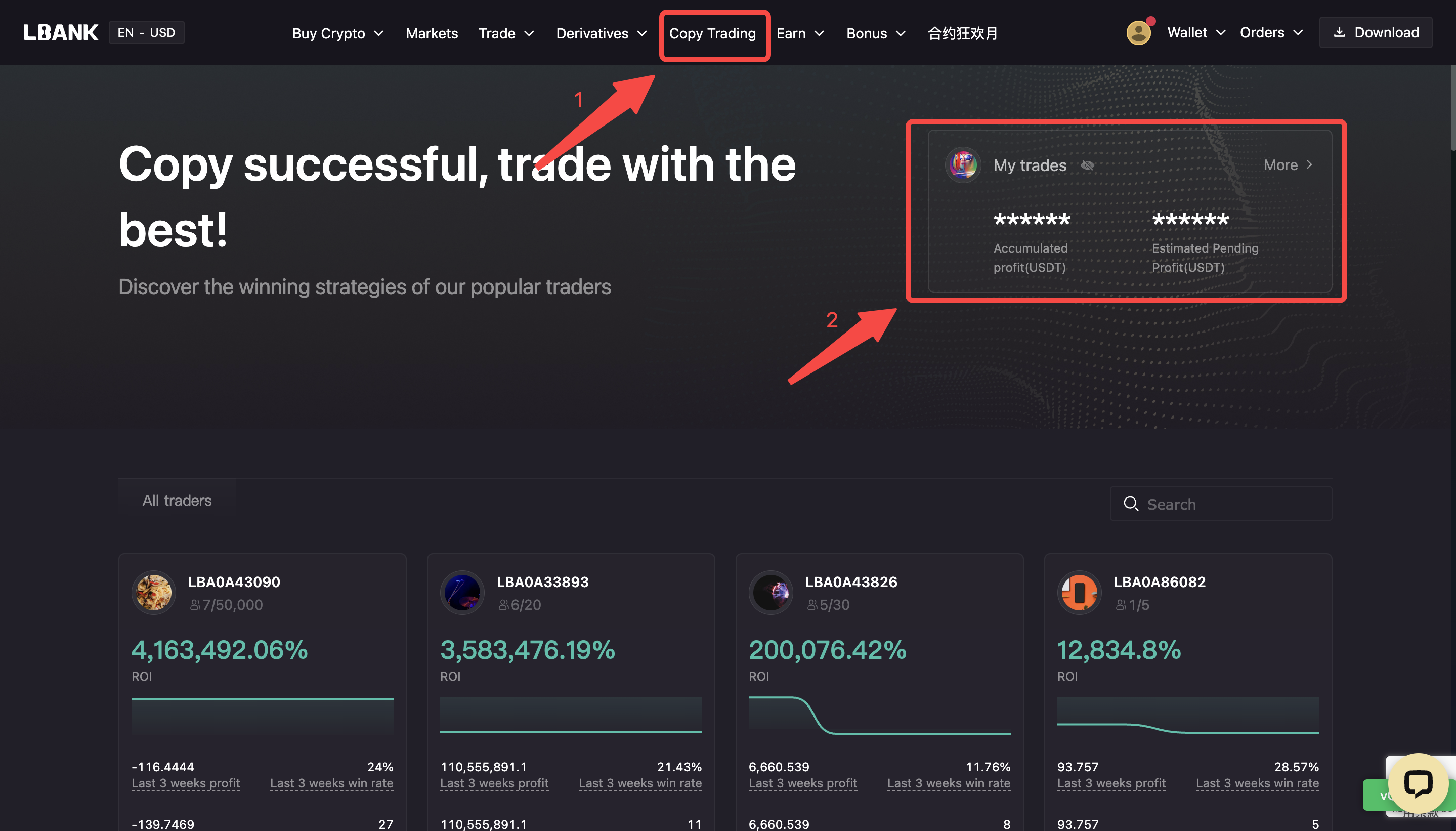Expand the Orders dropdown

[1271, 32]
